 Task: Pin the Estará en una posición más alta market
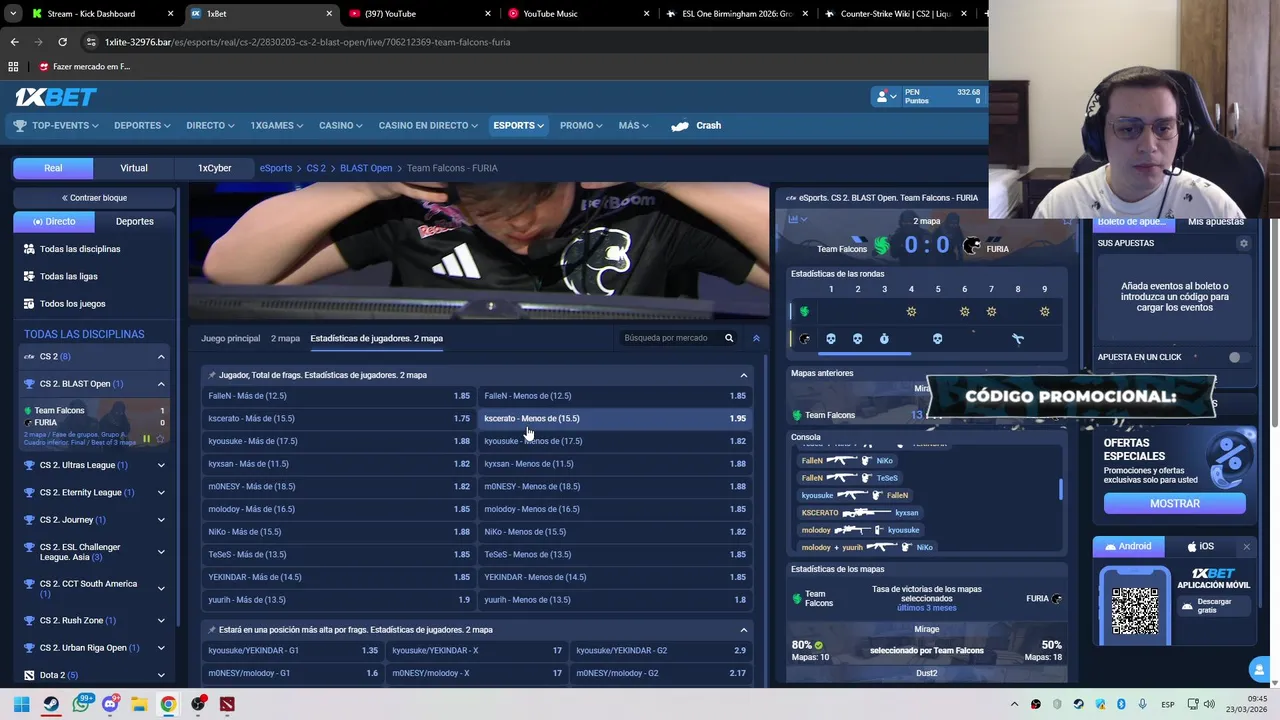211,630
